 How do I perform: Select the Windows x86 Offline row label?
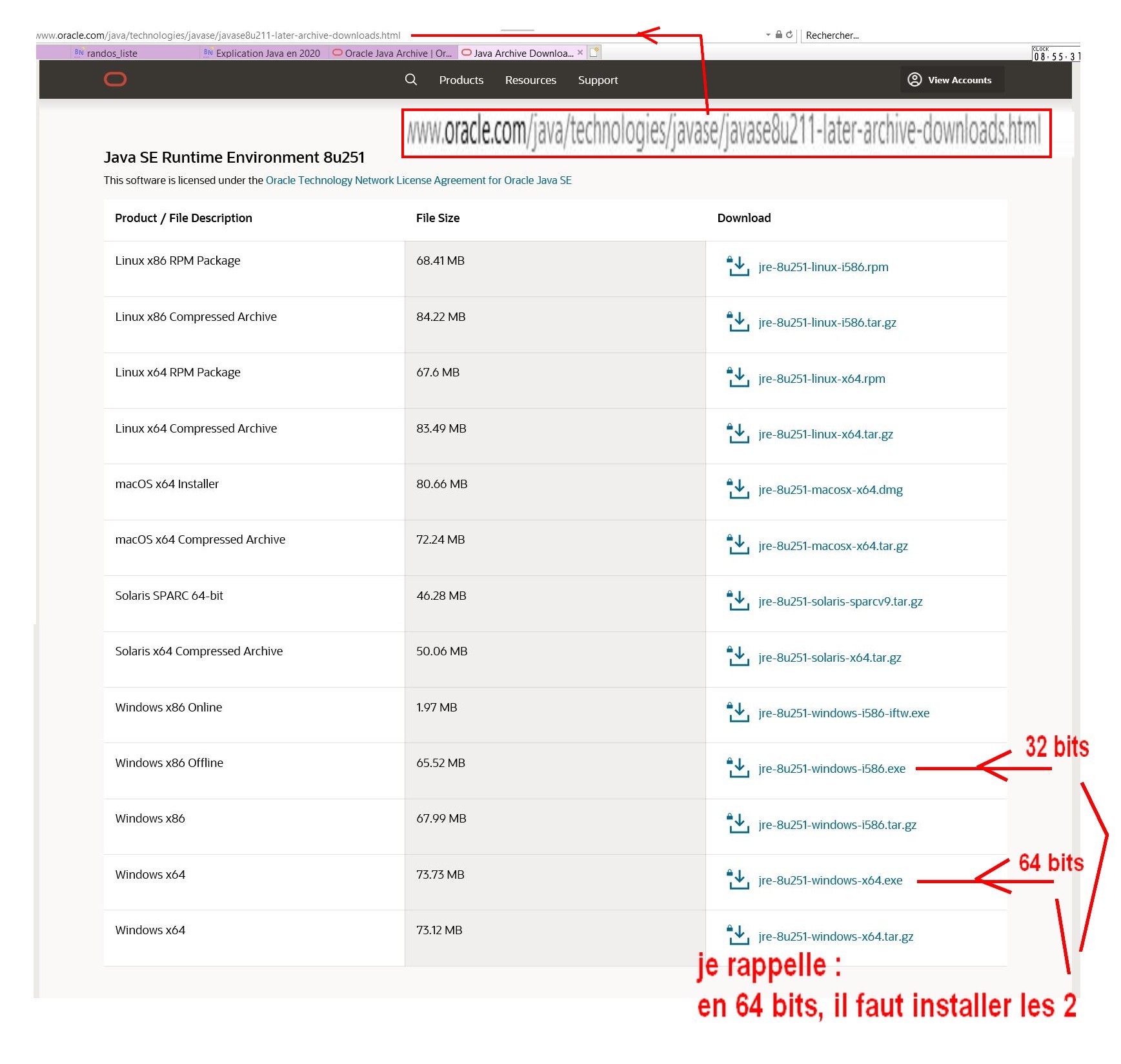[x=169, y=762]
